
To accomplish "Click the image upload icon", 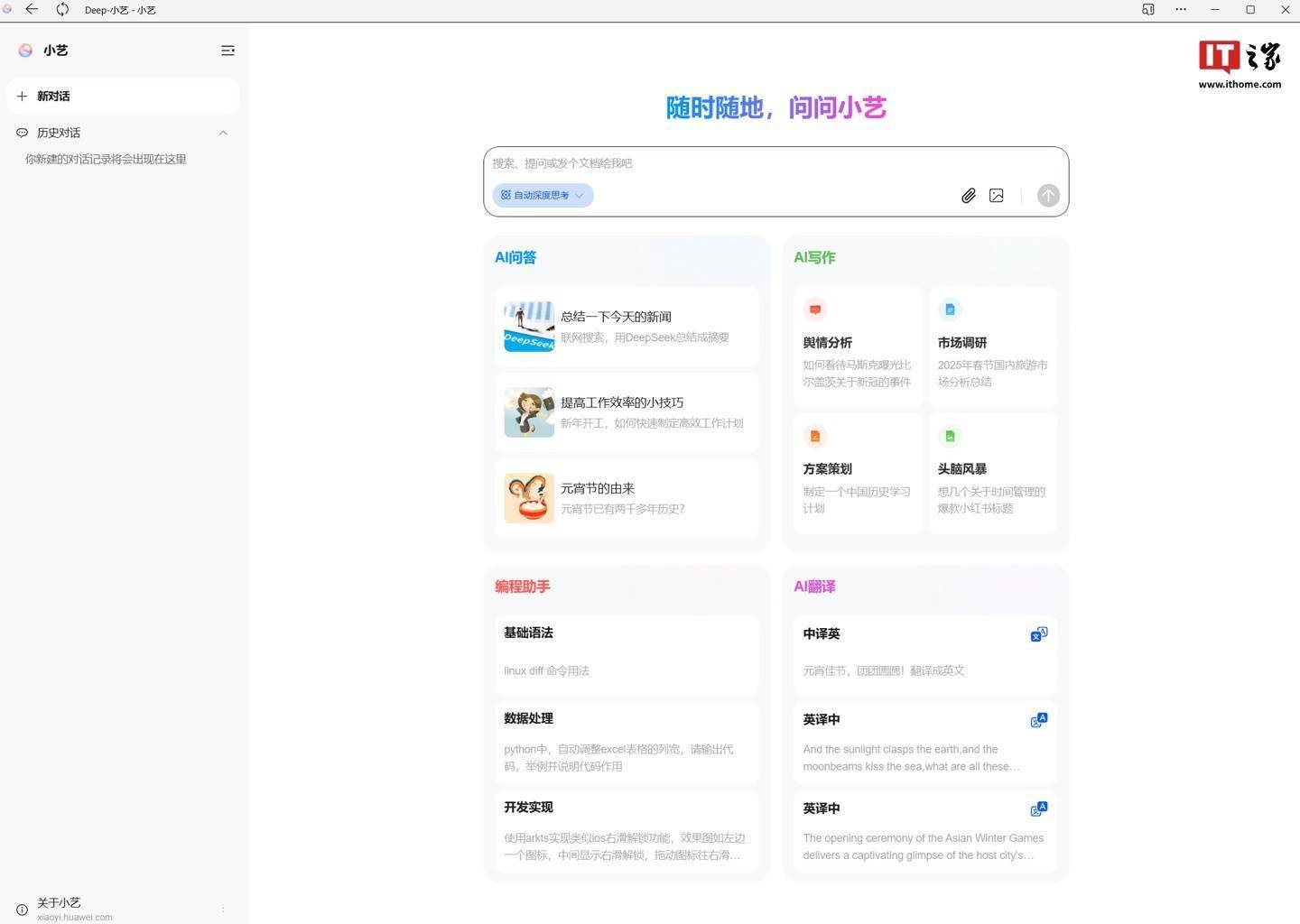I will pos(996,196).
